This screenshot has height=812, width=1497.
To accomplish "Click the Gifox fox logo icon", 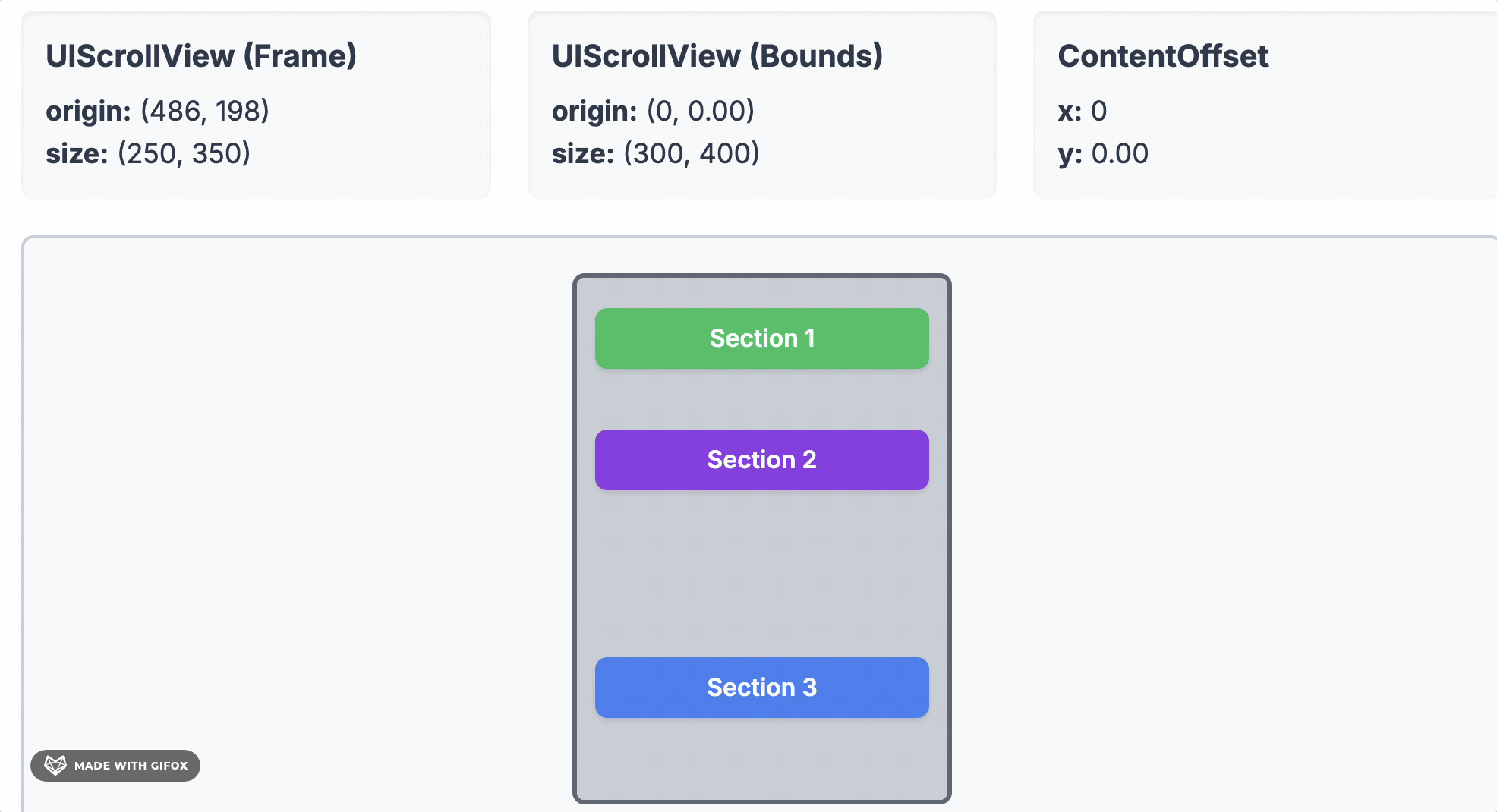I will (x=55, y=765).
